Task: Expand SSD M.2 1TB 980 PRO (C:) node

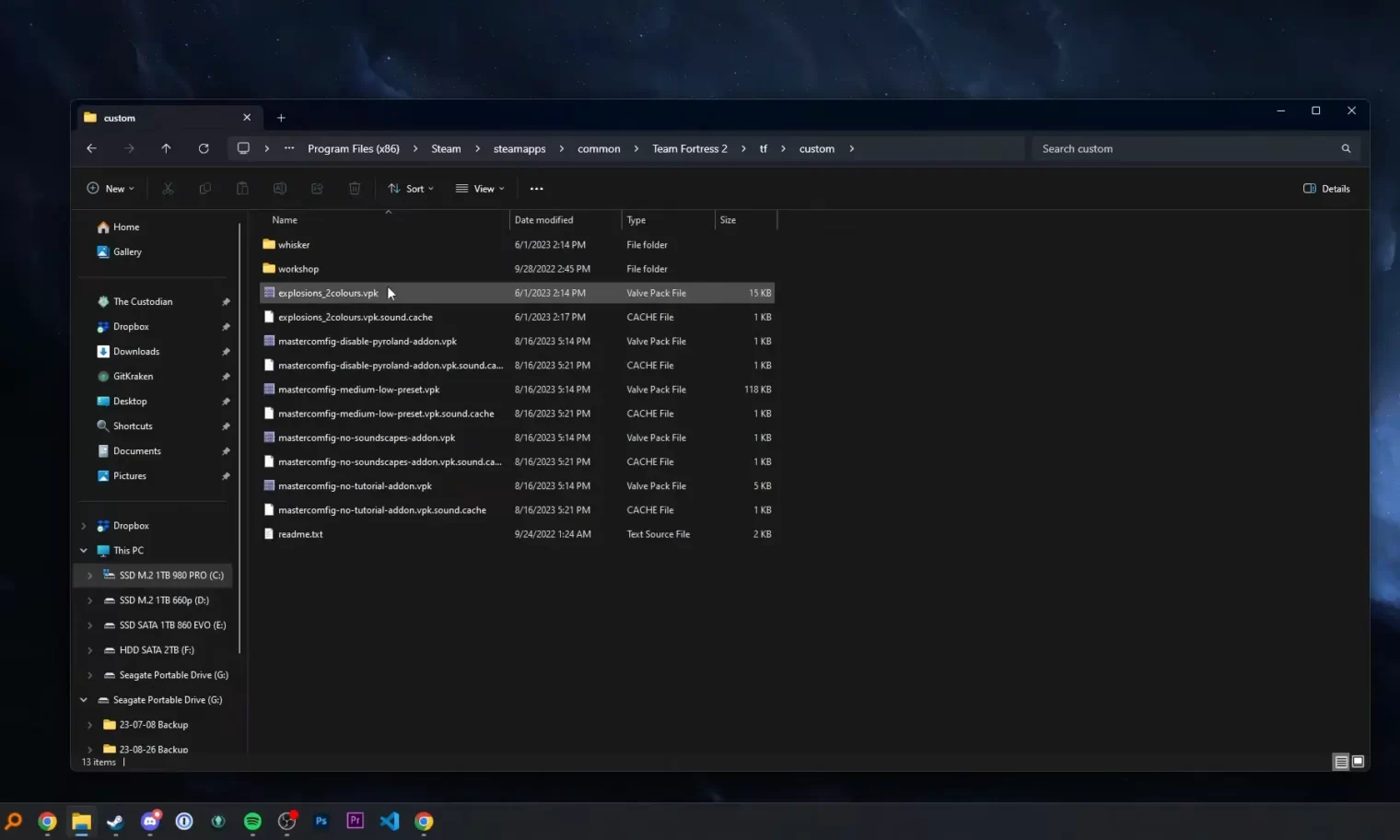Action: click(90, 576)
